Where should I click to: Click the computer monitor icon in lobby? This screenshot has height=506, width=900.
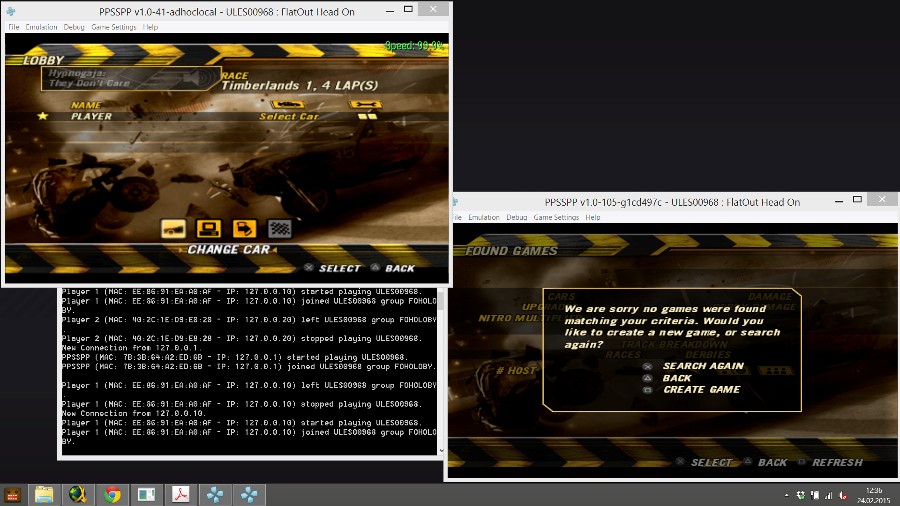[x=208, y=227]
